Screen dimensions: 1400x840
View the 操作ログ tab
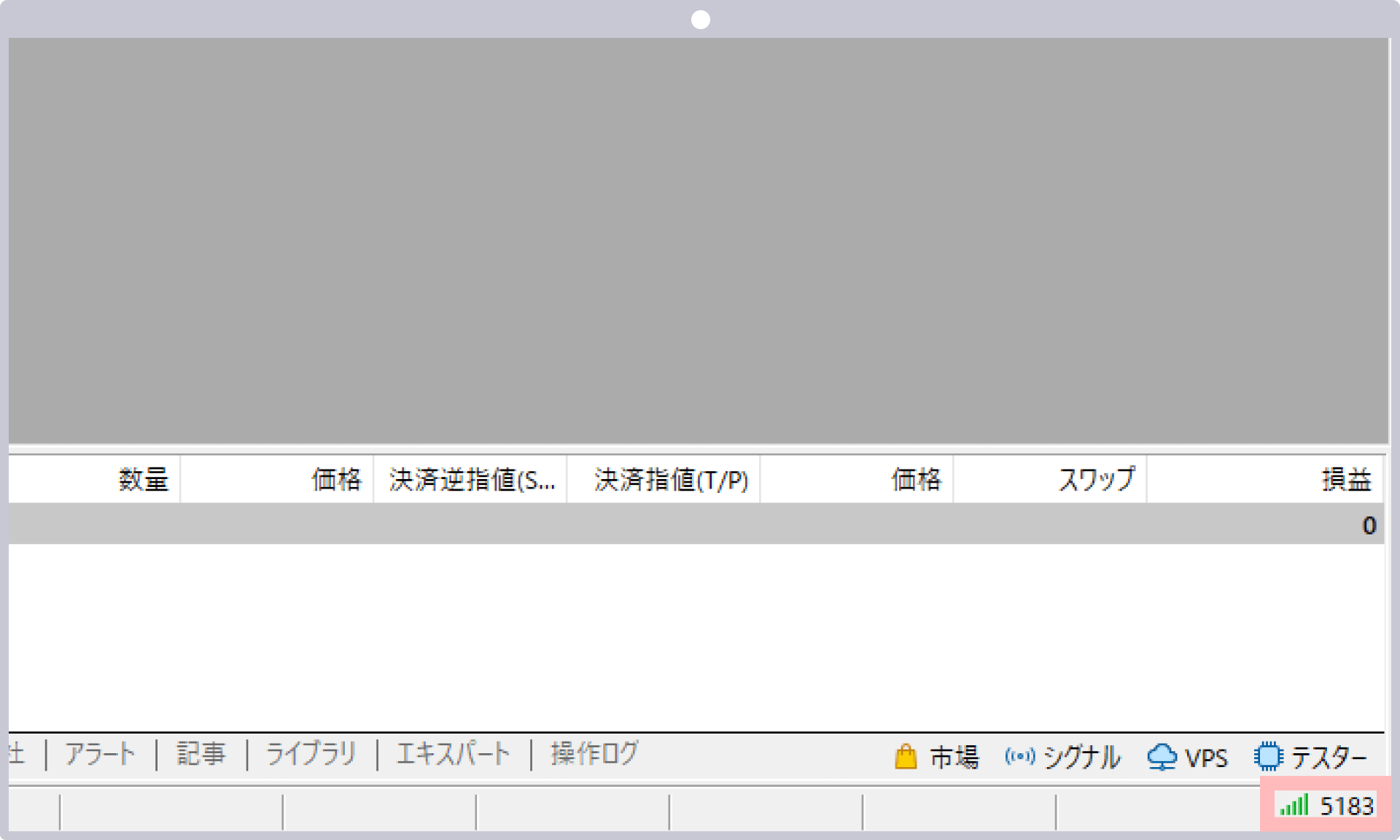tap(594, 755)
